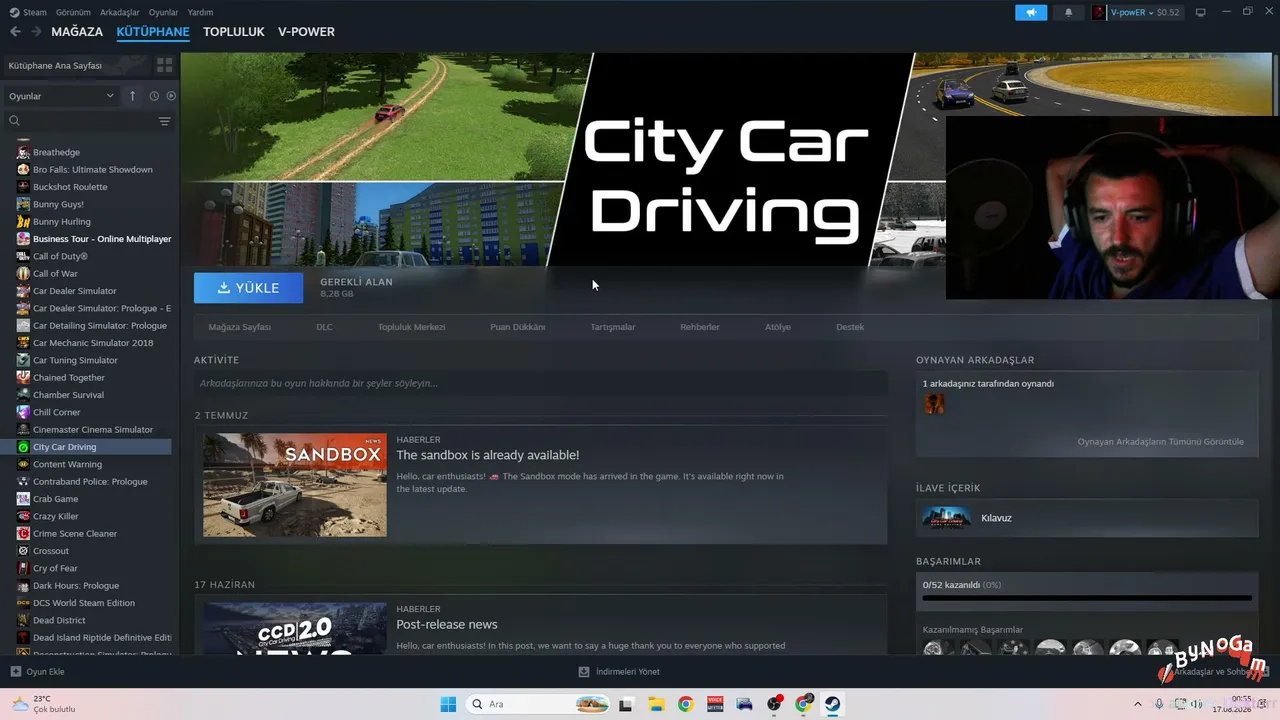Open 'The sandbox is already available!' news
Image resolution: width=1280 pixels, height=720 pixels.
(488, 455)
